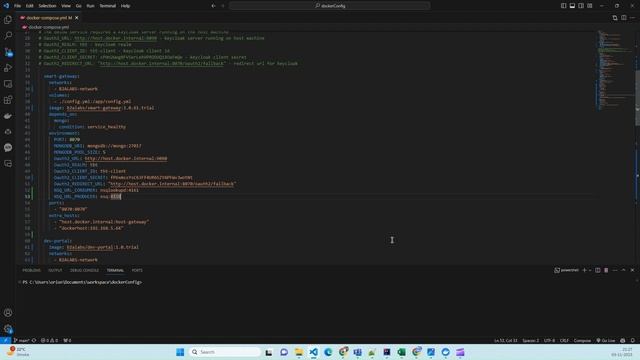Click the Split Terminal icon

598,270
